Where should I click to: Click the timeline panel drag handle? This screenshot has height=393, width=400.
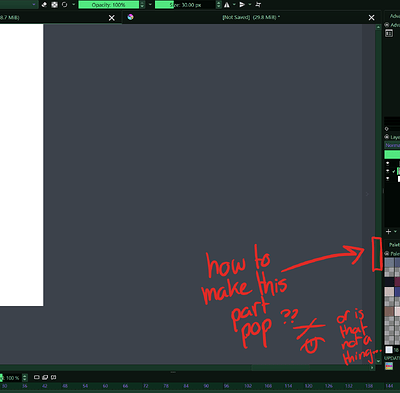pyautogui.click(x=173, y=372)
